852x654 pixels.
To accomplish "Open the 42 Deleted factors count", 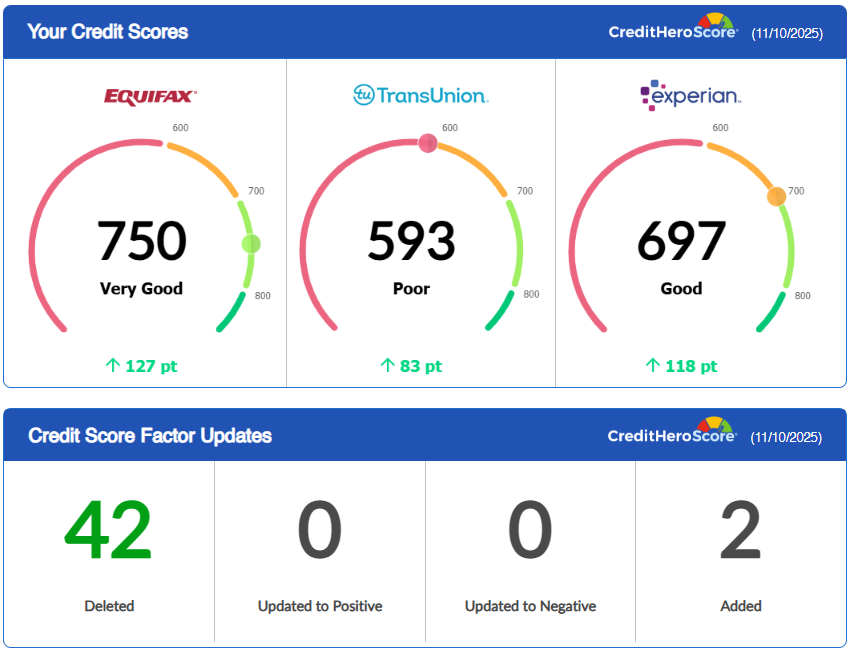I will pos(109,532).
